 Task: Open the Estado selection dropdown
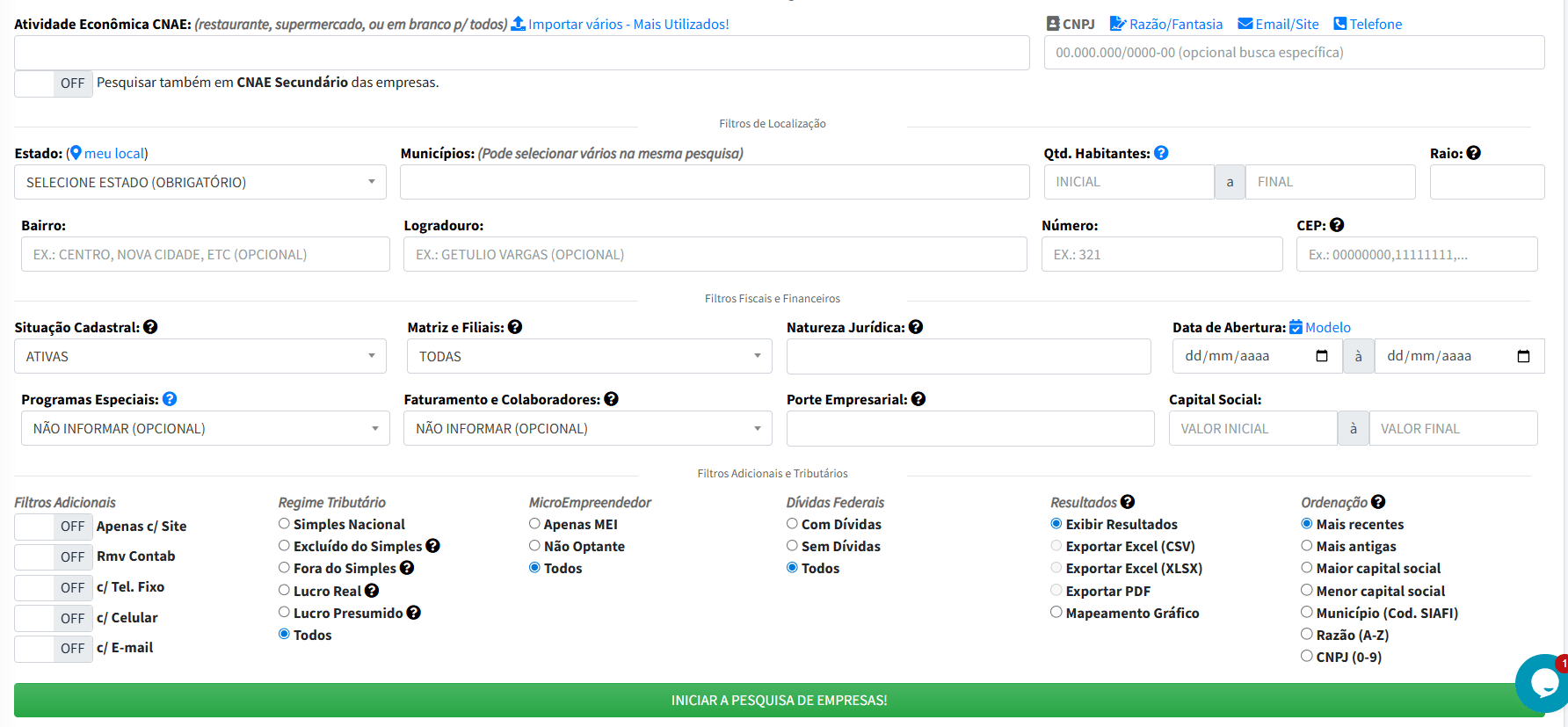coord(200,182)
